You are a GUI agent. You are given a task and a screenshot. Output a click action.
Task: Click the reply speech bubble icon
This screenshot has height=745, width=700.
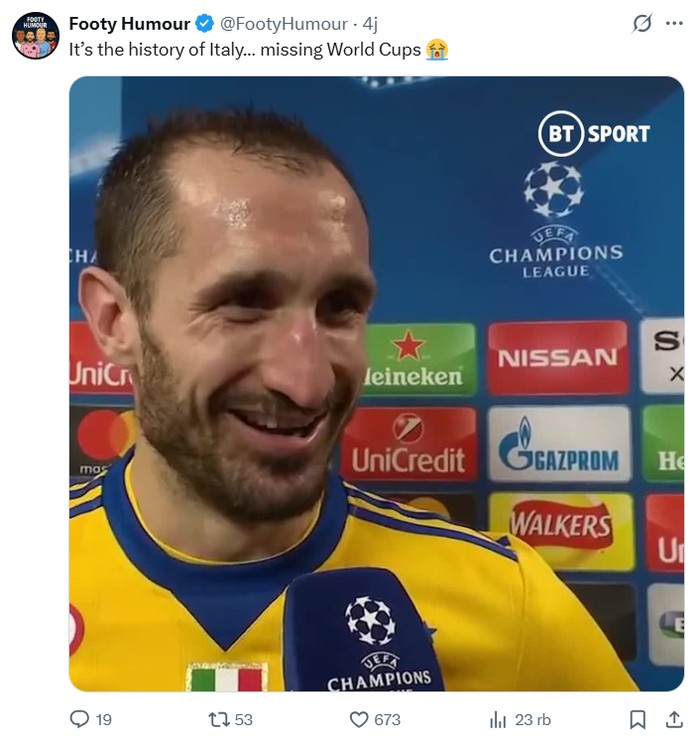(x=79, y=719)
